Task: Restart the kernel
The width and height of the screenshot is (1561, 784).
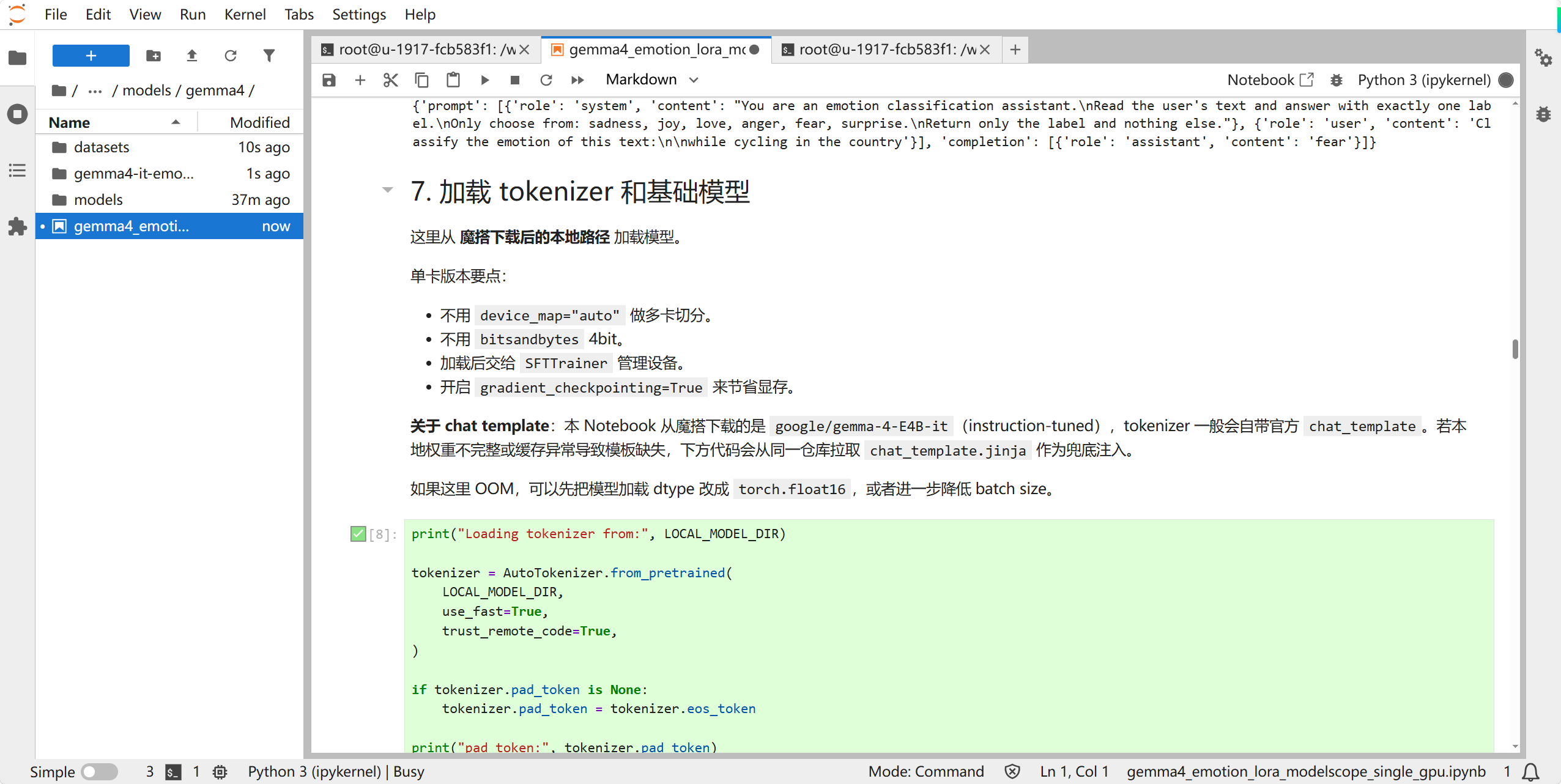Action: (x=546, y=80)
